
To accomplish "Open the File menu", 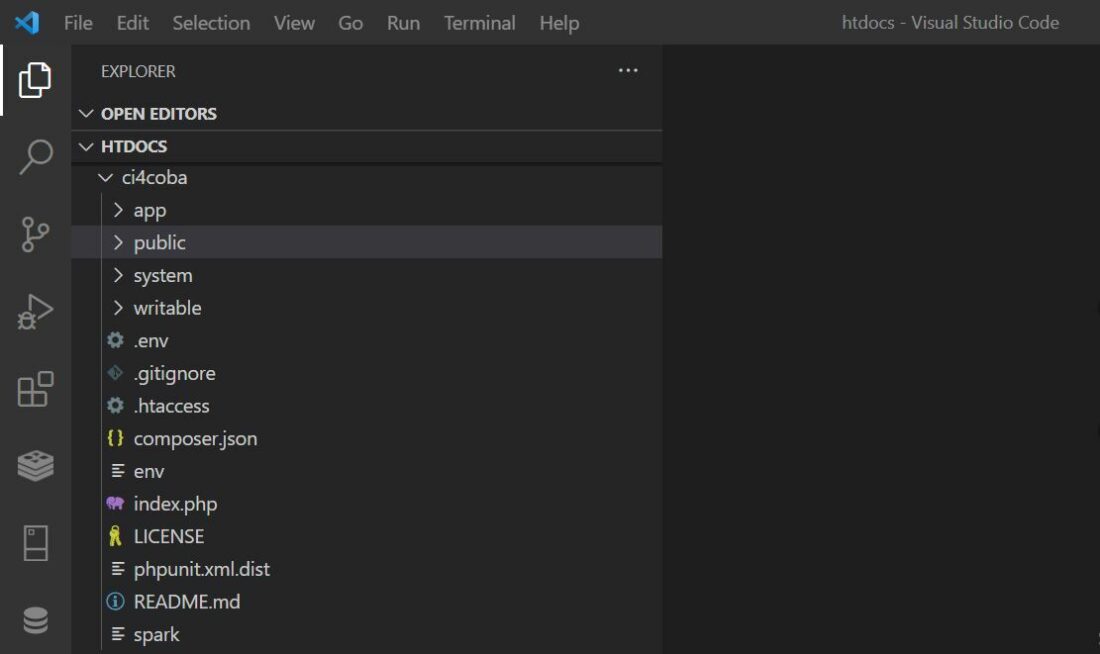I will coord(78,23).
